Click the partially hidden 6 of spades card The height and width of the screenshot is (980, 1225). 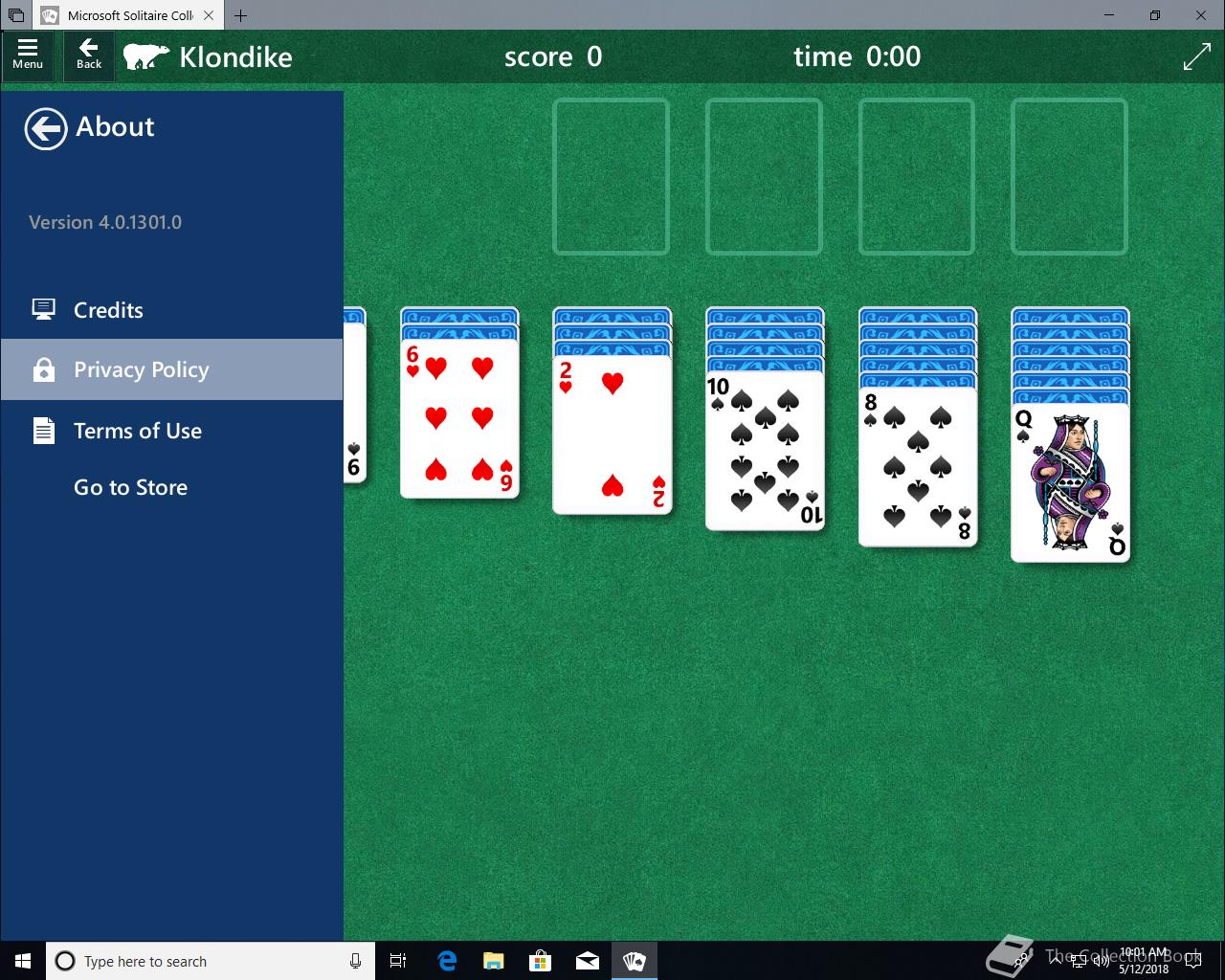click(354, 402)
